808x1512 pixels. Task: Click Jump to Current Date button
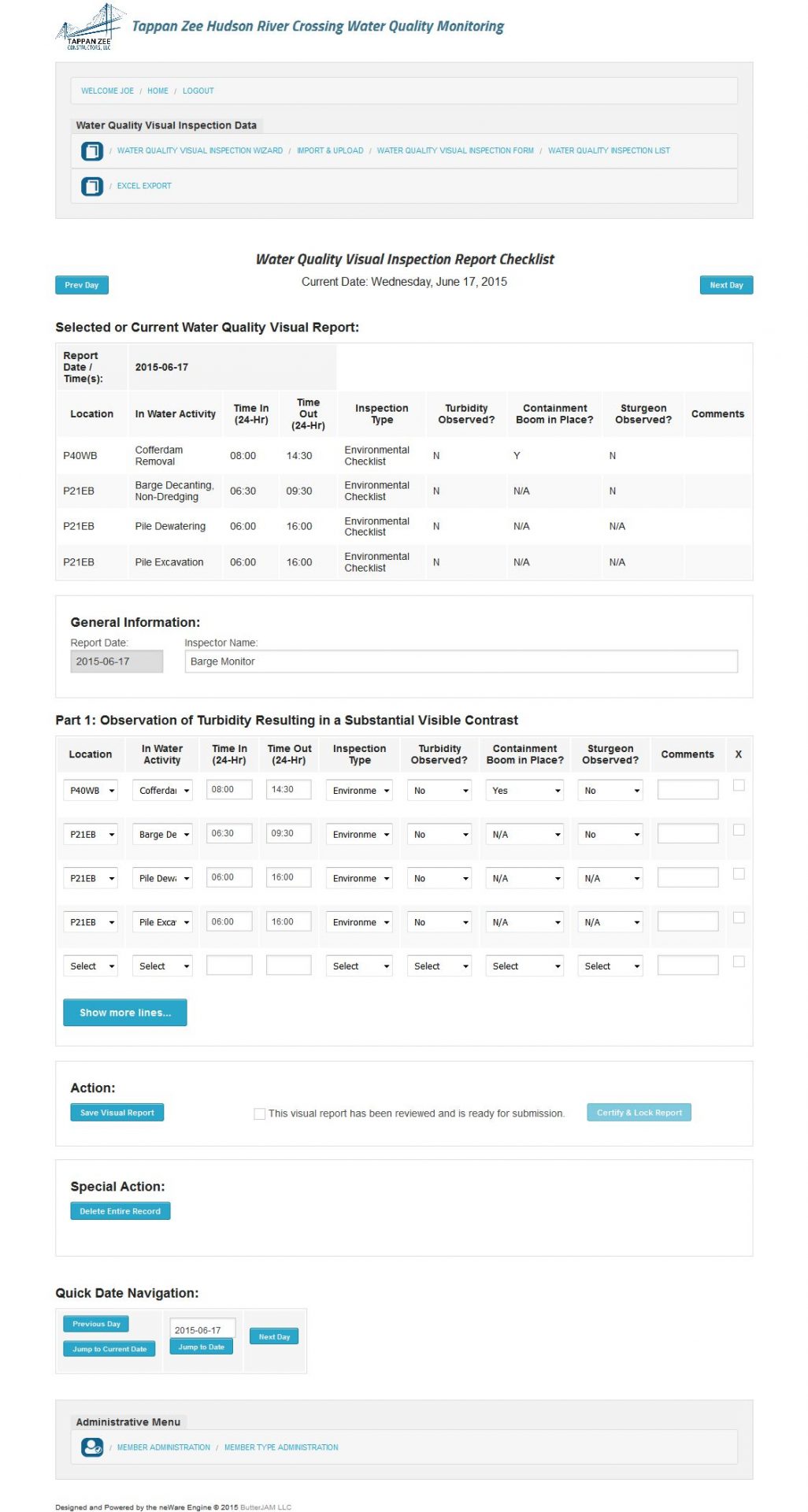[109, 1349]
